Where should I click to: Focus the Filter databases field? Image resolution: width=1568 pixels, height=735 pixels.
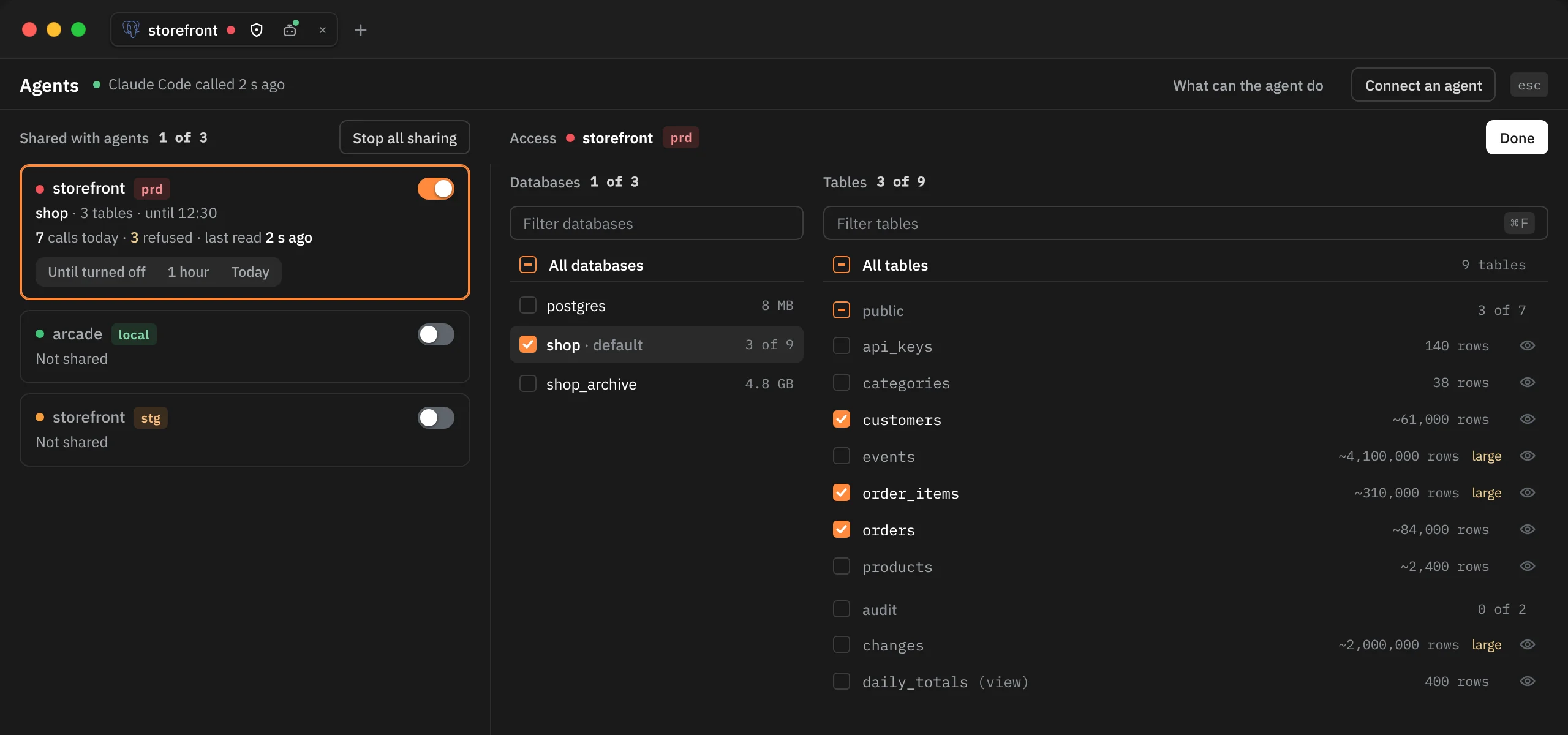coord(656,224)
